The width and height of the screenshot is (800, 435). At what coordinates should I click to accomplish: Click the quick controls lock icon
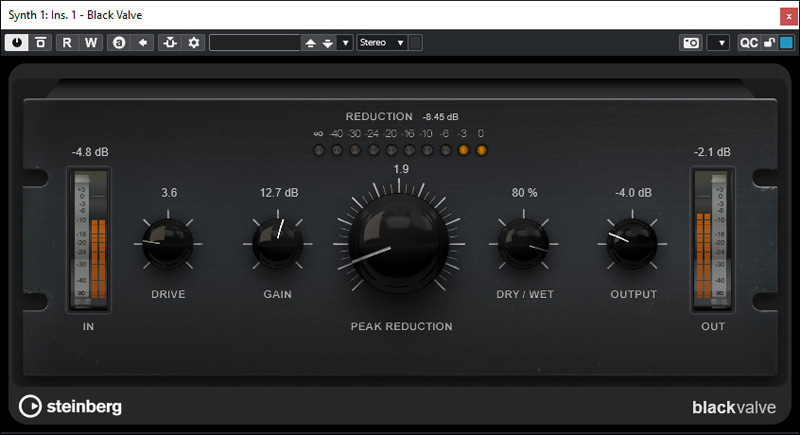coord(769,43)
